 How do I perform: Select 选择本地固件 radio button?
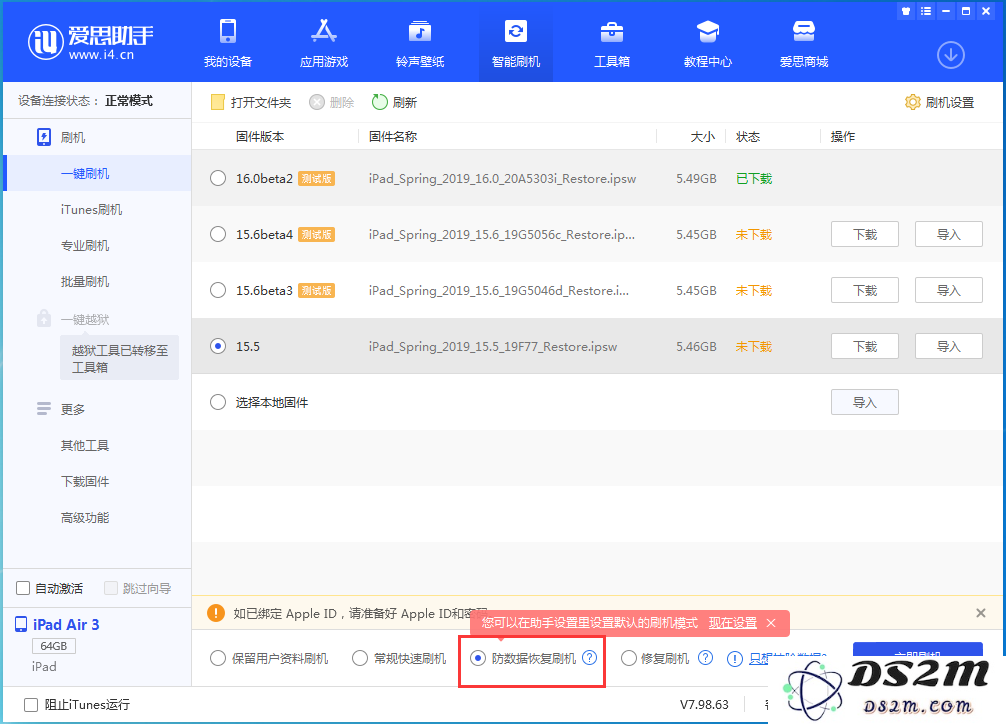pyautogui.click(x=218, y=402)
